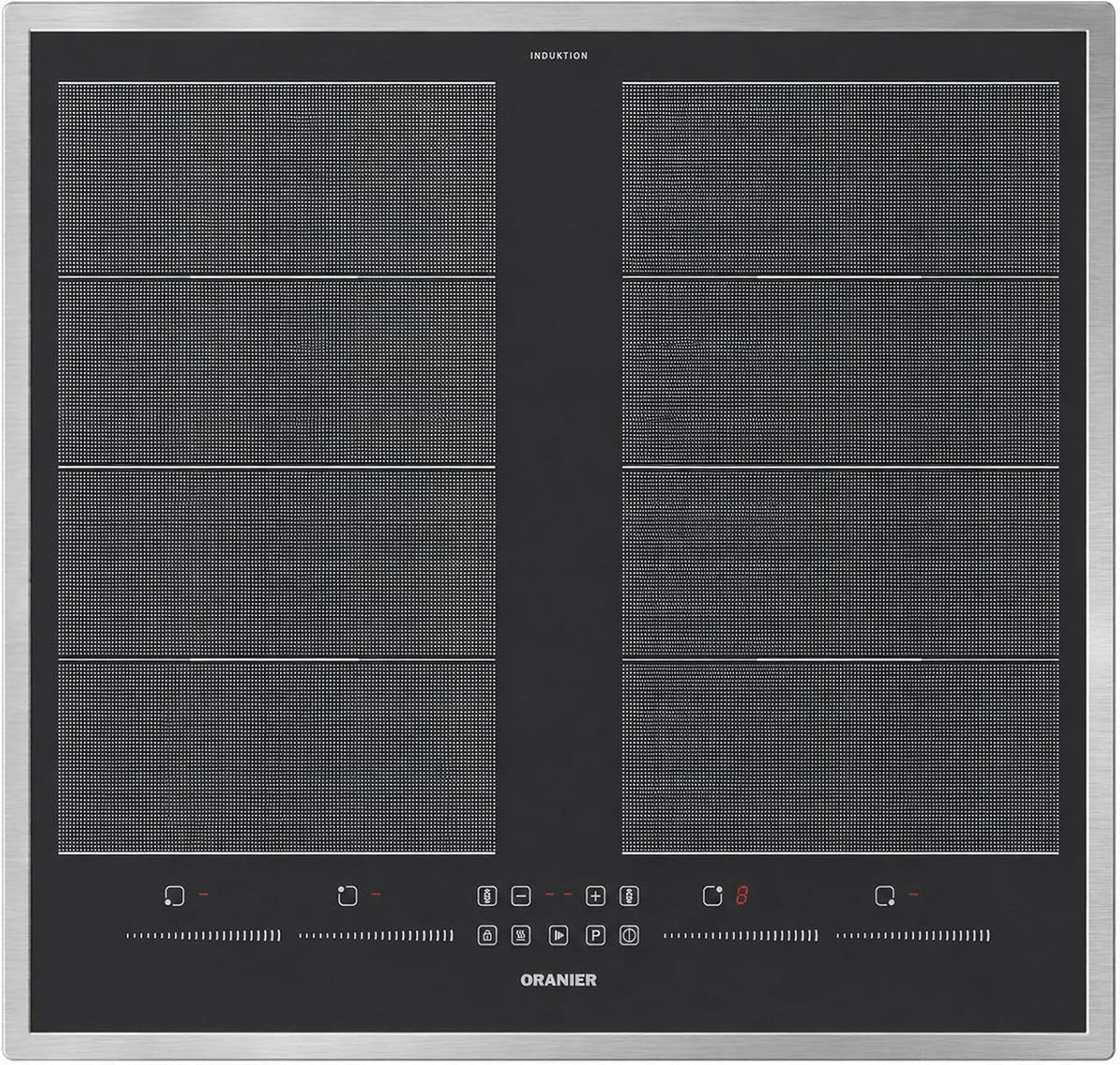Increase timer with the plus button
Image resolution: width=1120 pixels, height=1065 pixels.
pyautogui.click(x=595, y=896)
